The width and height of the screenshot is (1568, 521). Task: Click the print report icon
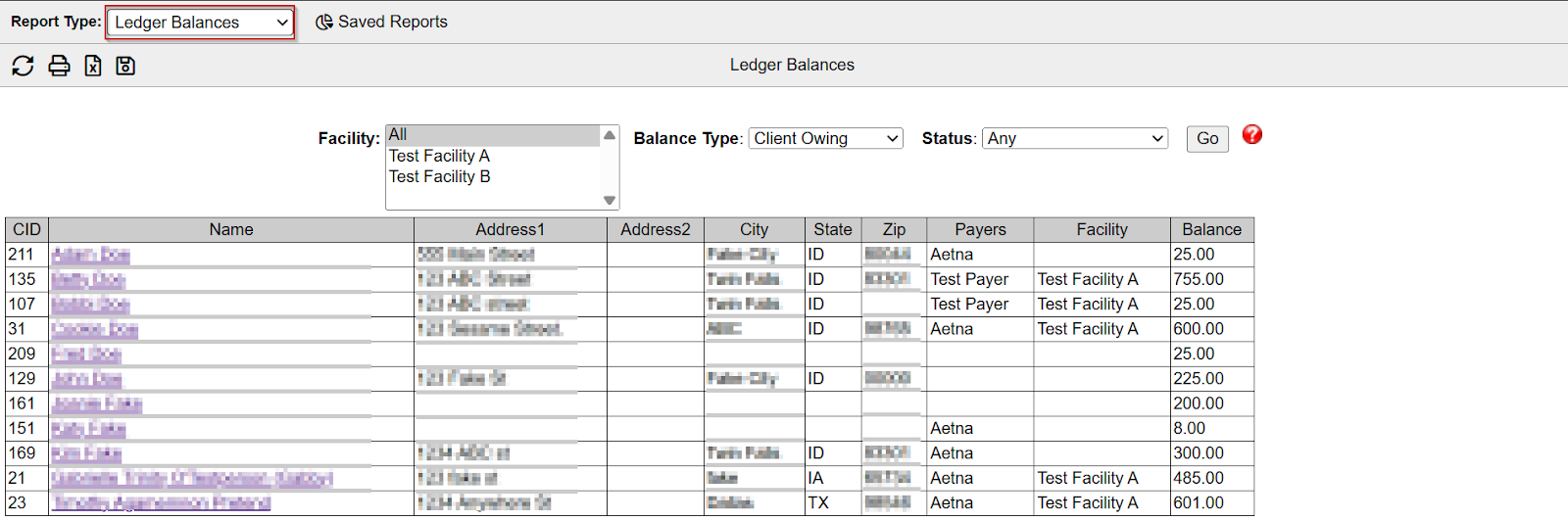[59, 66]
